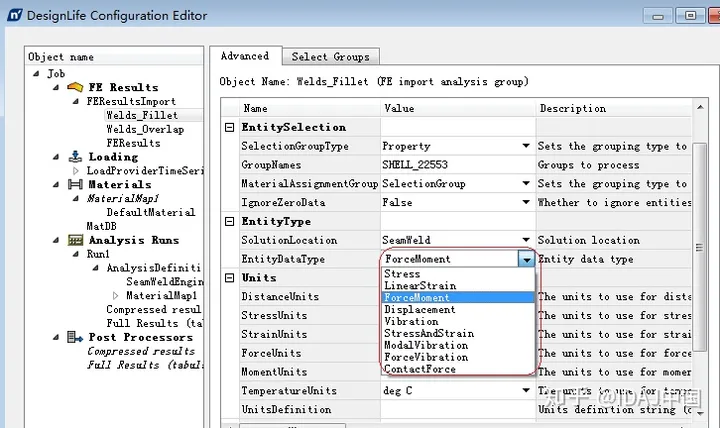Choose ContactForce from the dropdown list

(x=458, y=369)
